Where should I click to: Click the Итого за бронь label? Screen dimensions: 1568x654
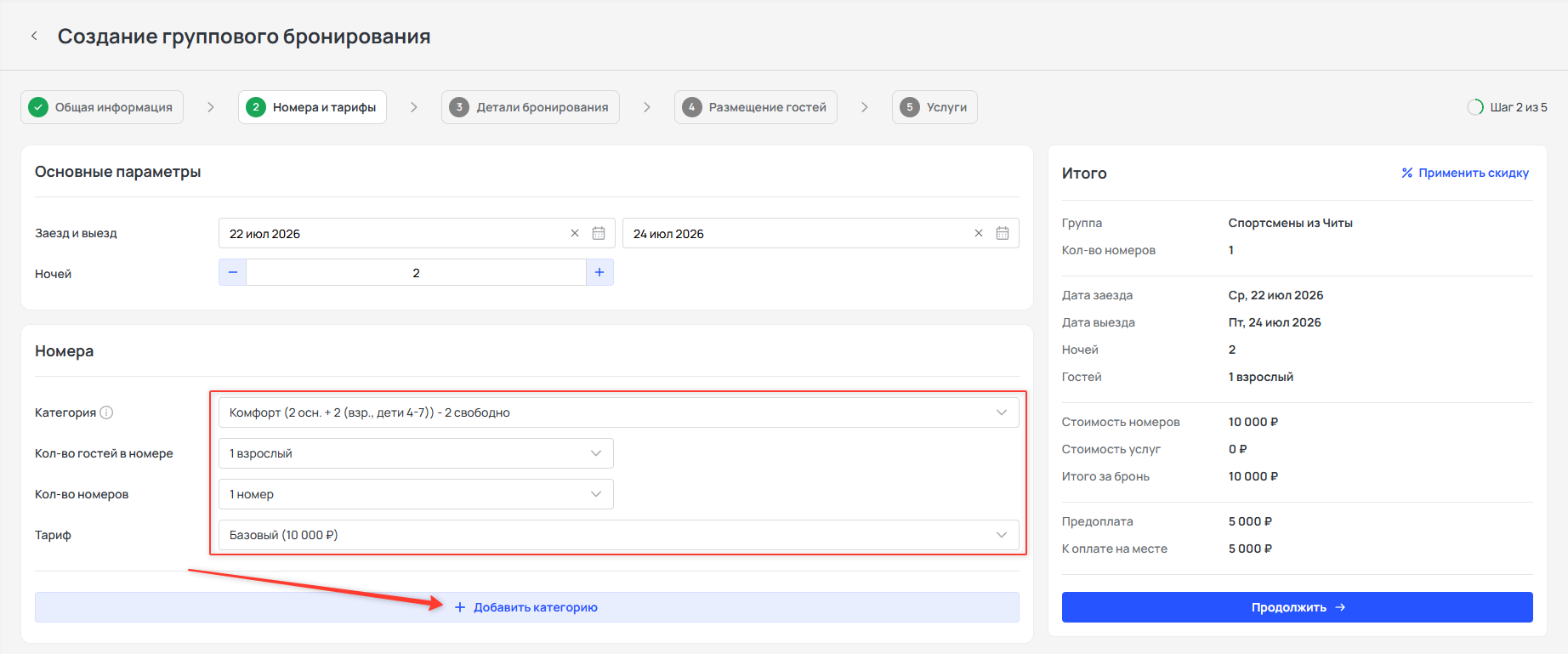point(1105,476)
